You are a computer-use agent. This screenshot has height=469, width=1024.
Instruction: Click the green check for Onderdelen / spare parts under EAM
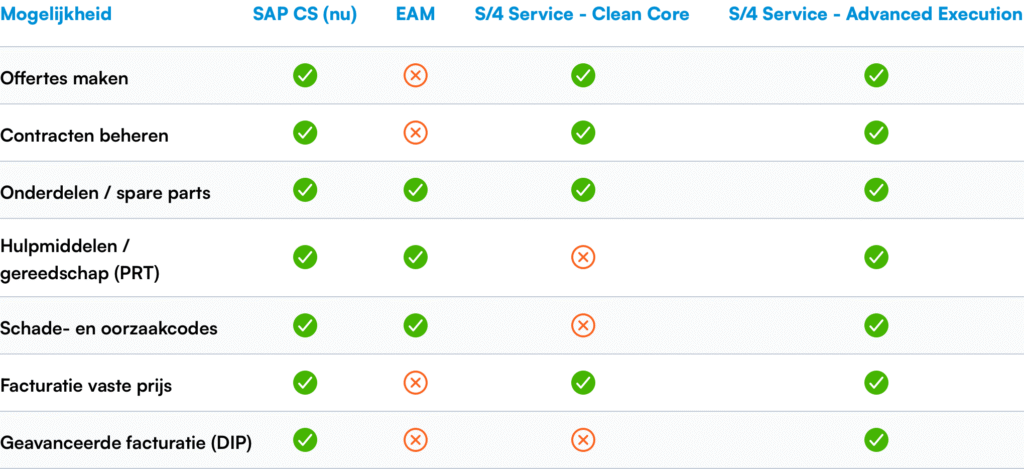coord(415,190)
